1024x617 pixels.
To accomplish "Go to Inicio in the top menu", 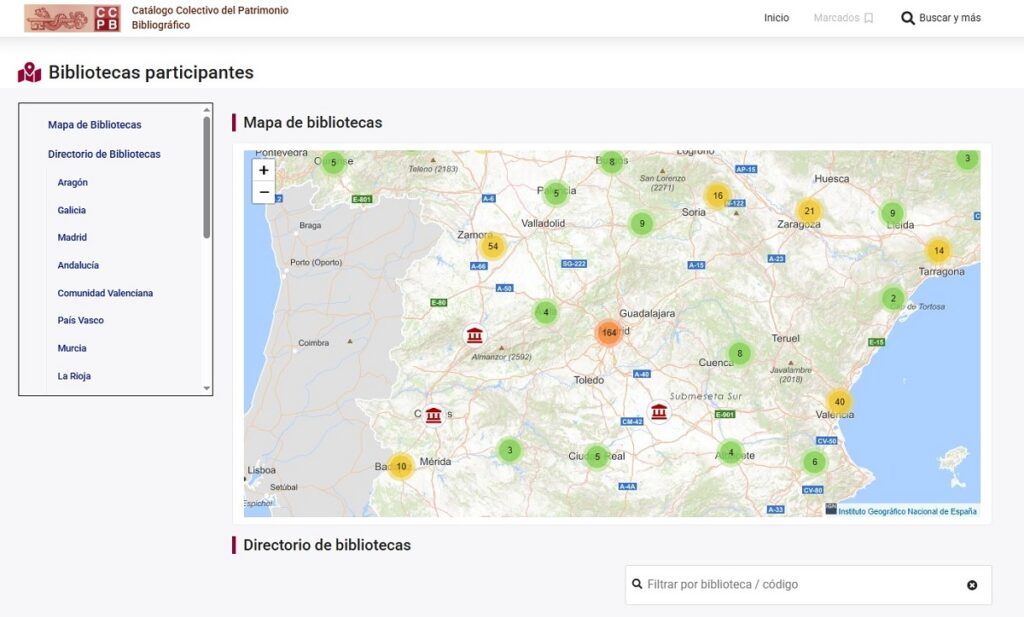I will pos(776,17).
